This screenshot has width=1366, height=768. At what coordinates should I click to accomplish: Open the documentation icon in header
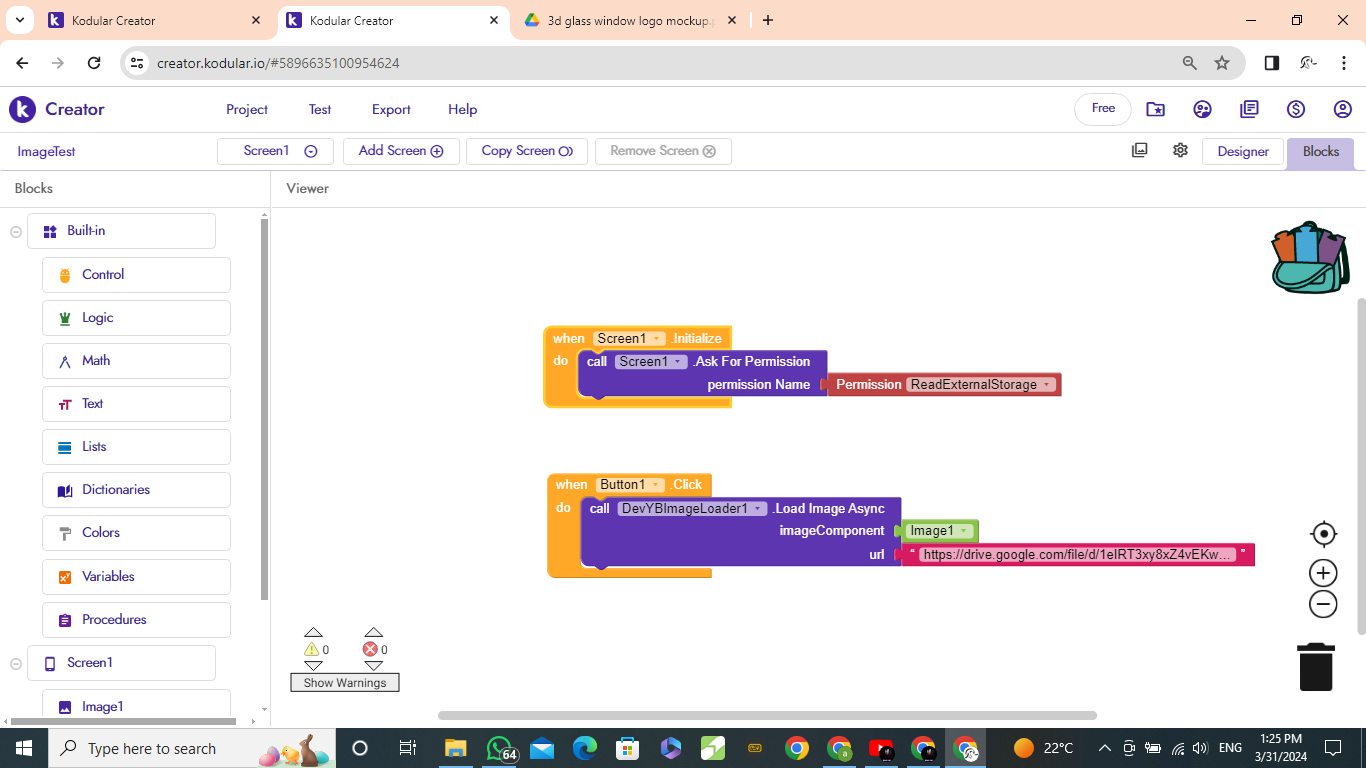(1249, 109)
